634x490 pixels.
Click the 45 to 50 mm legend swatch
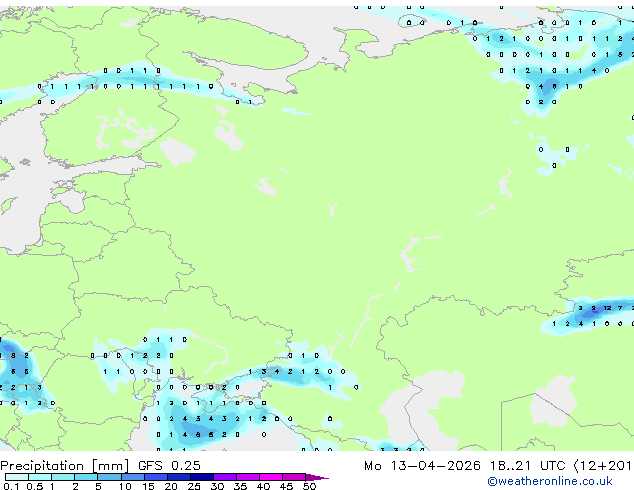coord(294,477)
